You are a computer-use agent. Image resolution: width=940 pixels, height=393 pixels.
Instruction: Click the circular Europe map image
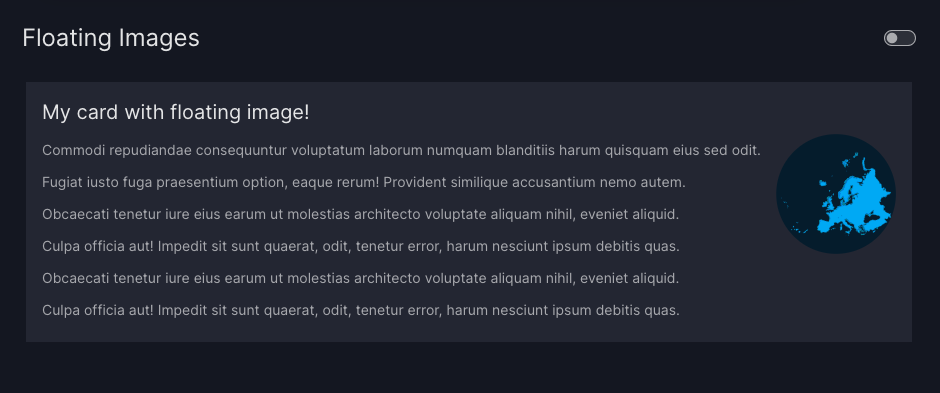pyautogui.click(x=836, y=194)
